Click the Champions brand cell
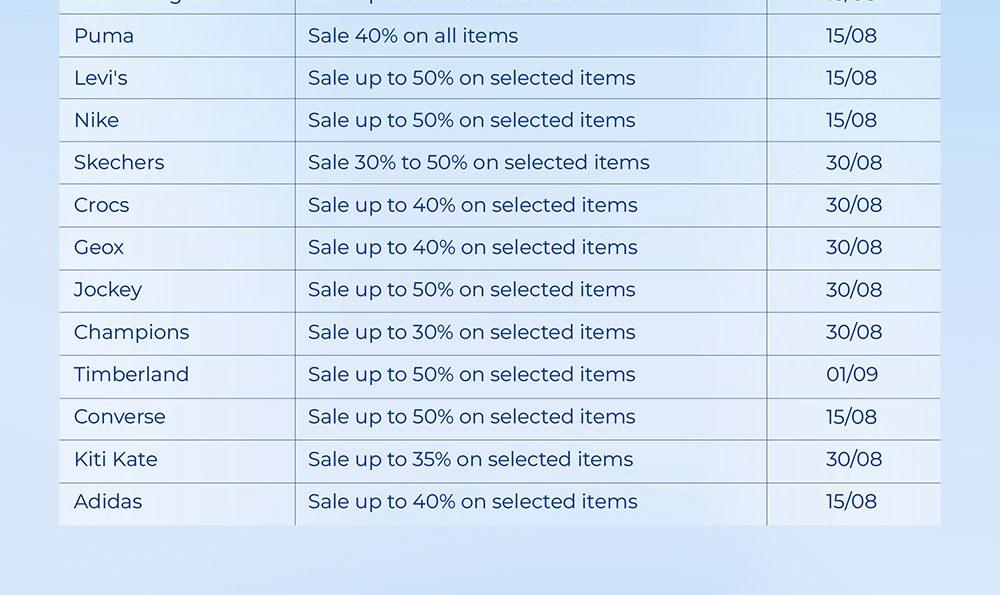This screenshot has height=595, width=1000. click(x=131, y=332)
